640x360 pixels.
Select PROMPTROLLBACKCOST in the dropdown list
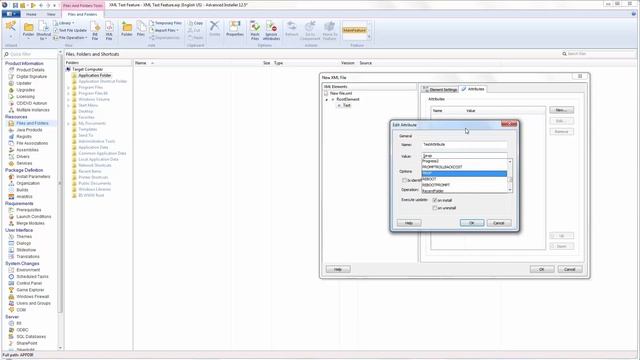[464, 167]
